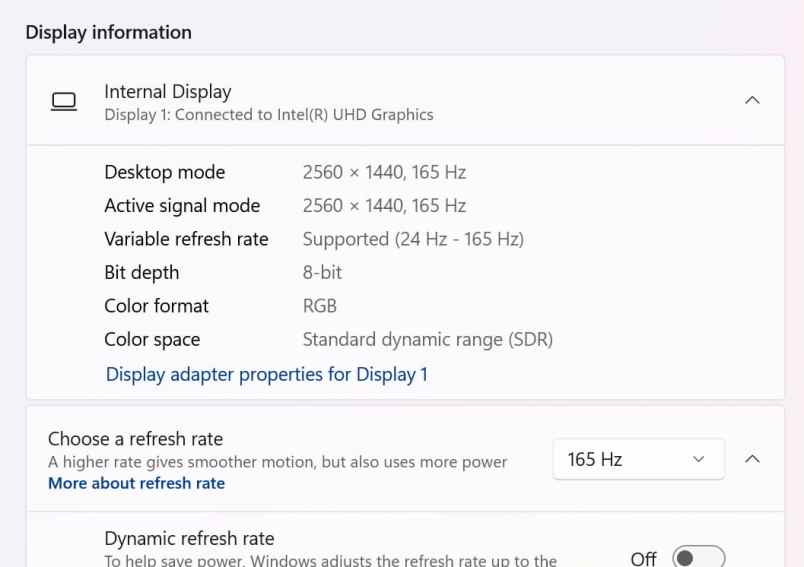Click the Choose a refresh rate title
Image resolution: width=804 pixels, height=567 pixels.
(135, 439)
